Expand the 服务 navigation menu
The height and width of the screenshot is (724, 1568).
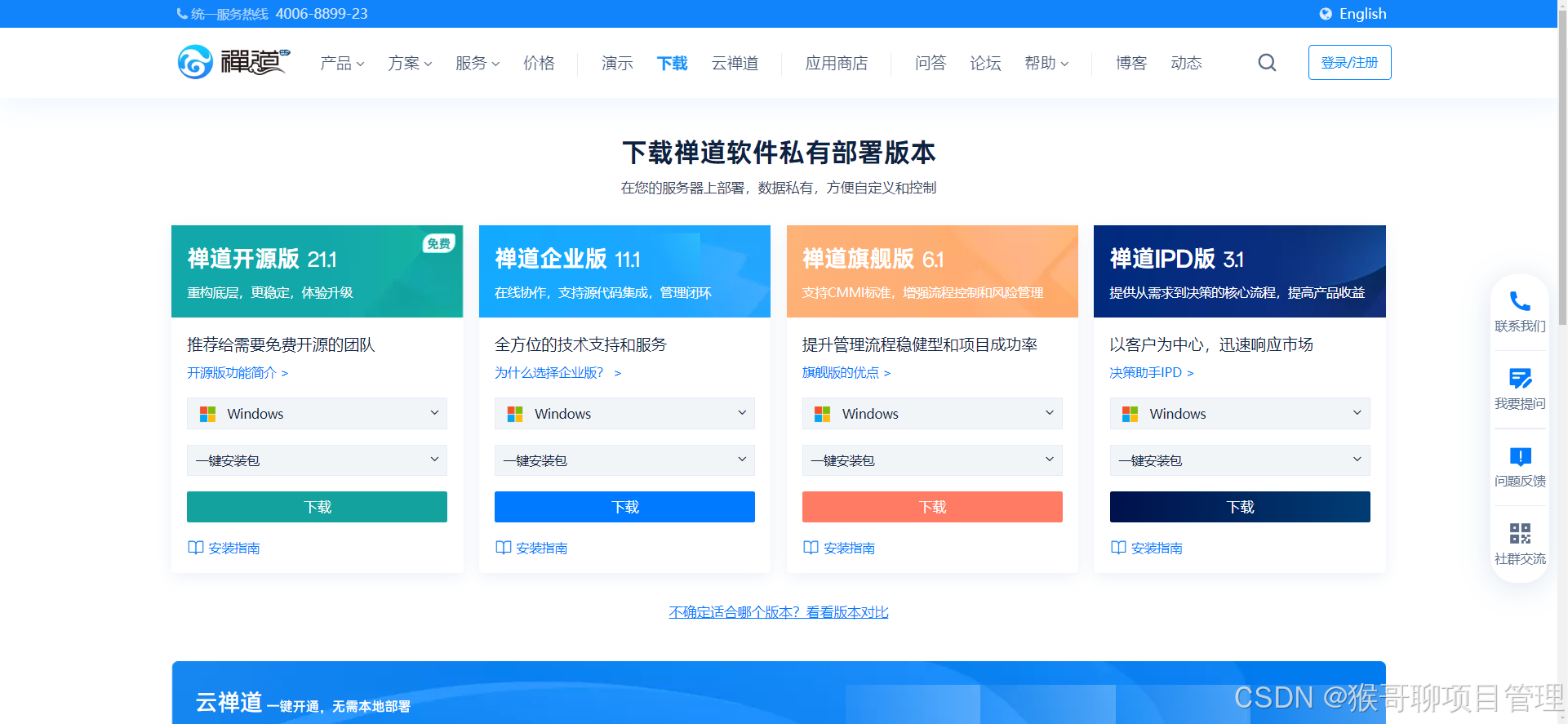(478, 63)
